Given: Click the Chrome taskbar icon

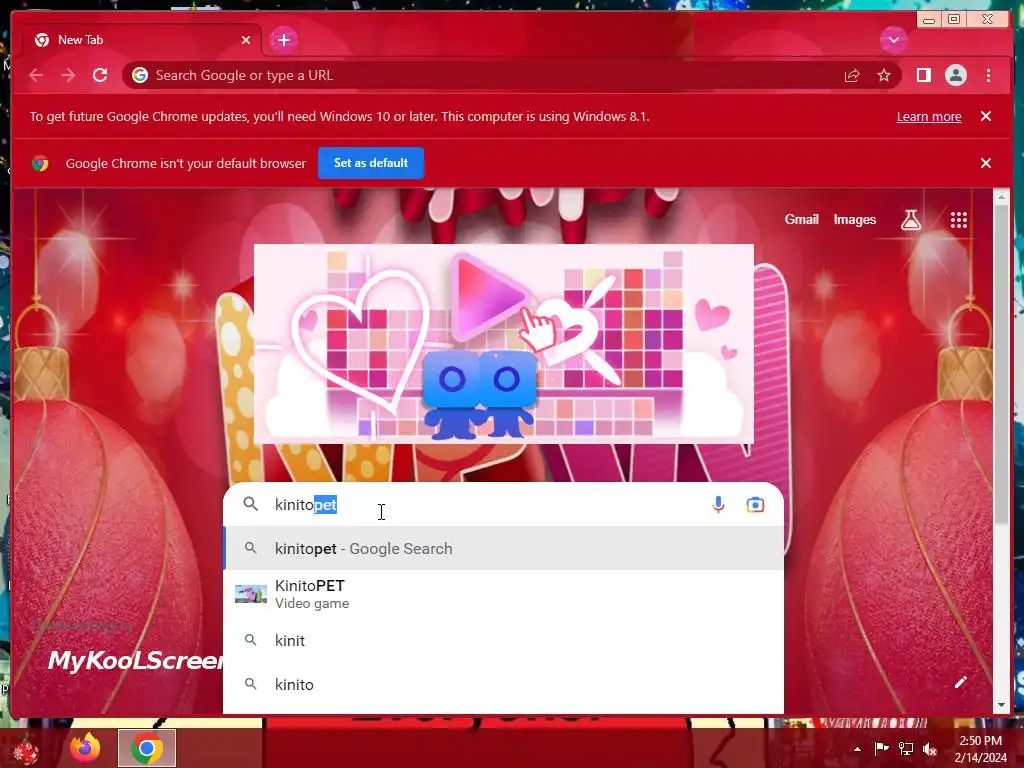Looking at the screenshot, I should (147, 748).
